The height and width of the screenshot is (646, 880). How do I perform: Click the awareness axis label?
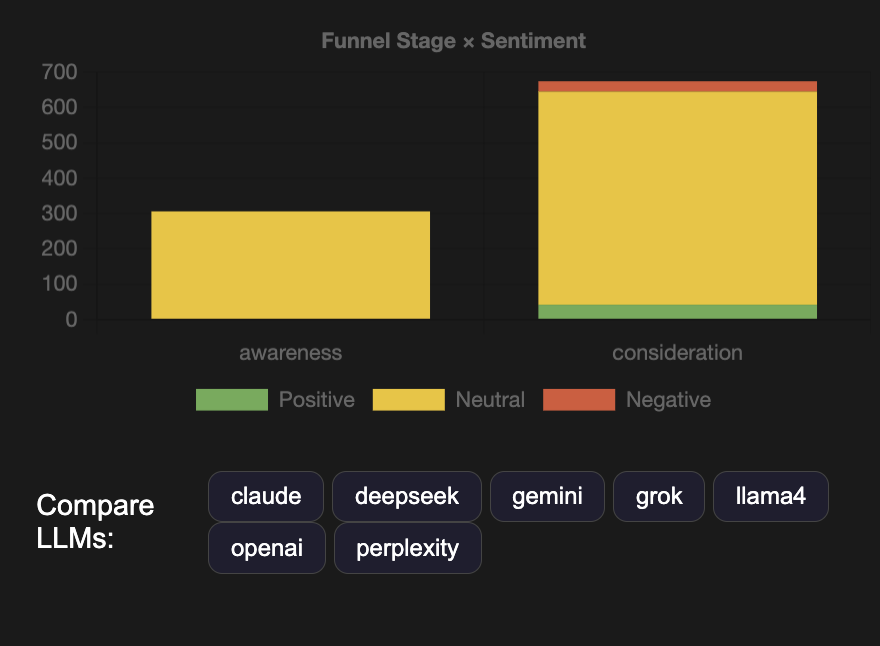click(x=291, y=352)
